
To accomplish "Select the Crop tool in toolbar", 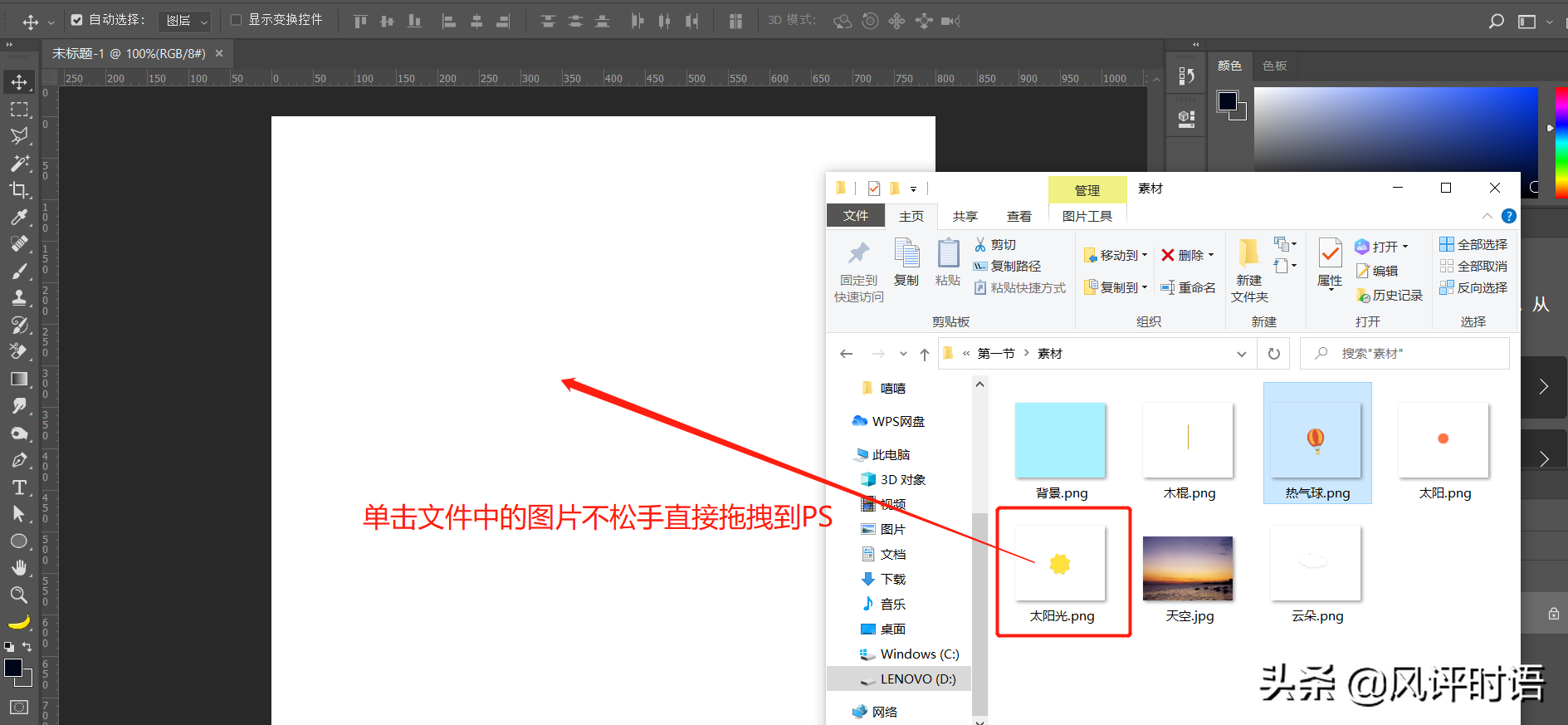I will [x=19, y=190].
